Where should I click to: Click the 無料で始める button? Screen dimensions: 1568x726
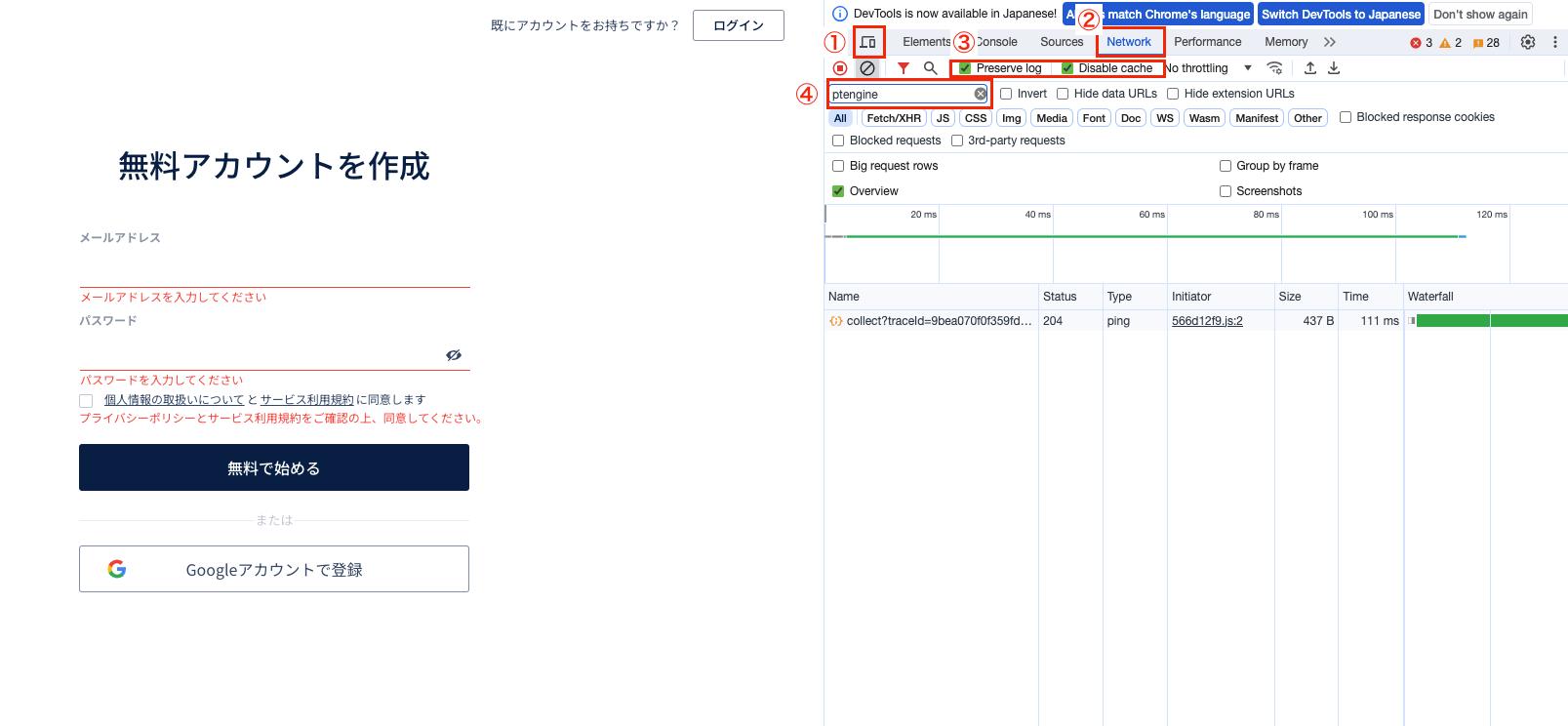tap(274, 467)
